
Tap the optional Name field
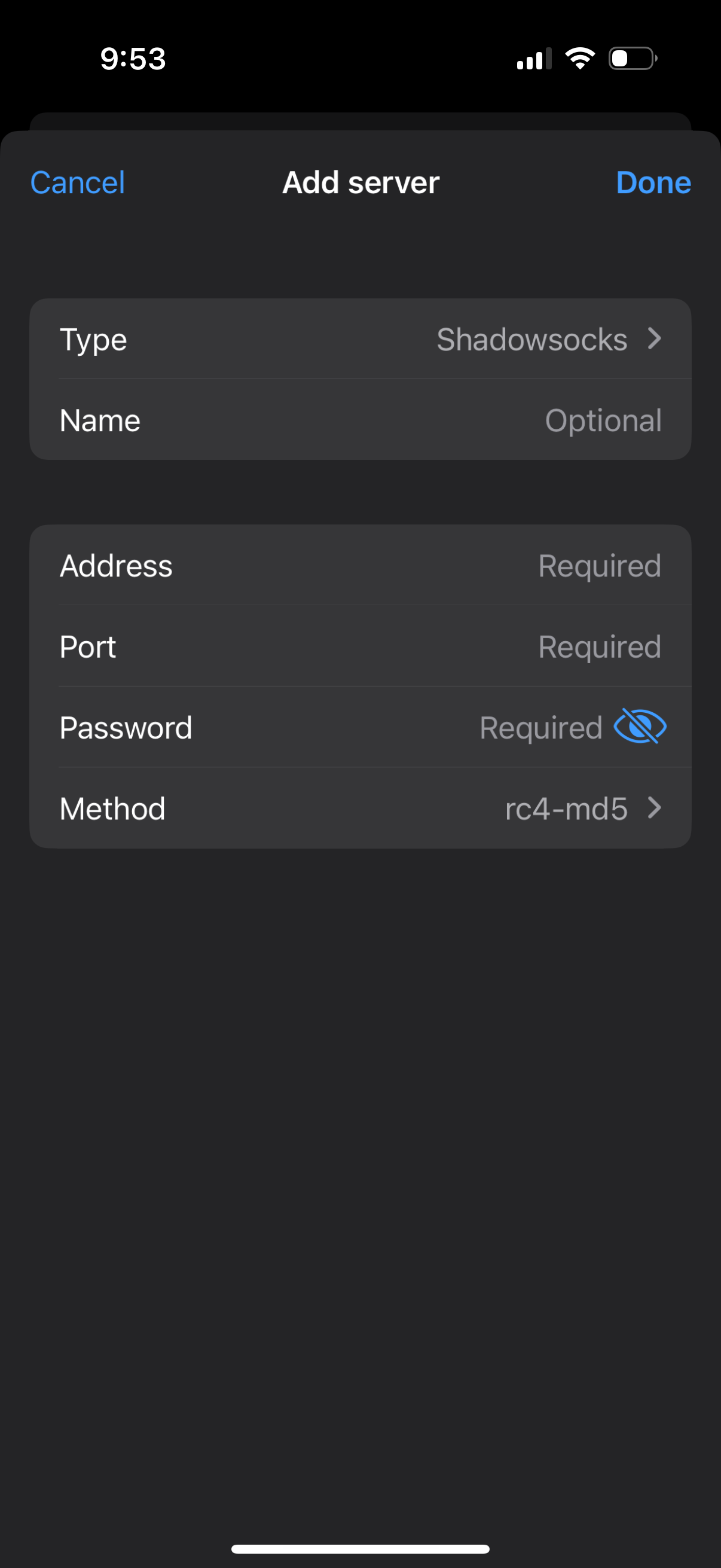[360, 420]
